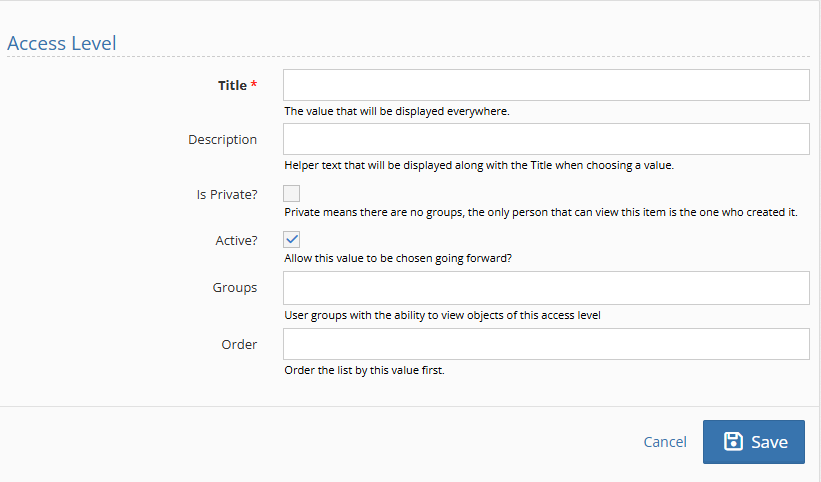
Task: Click the Active? label text
Action: coord(236,241)
